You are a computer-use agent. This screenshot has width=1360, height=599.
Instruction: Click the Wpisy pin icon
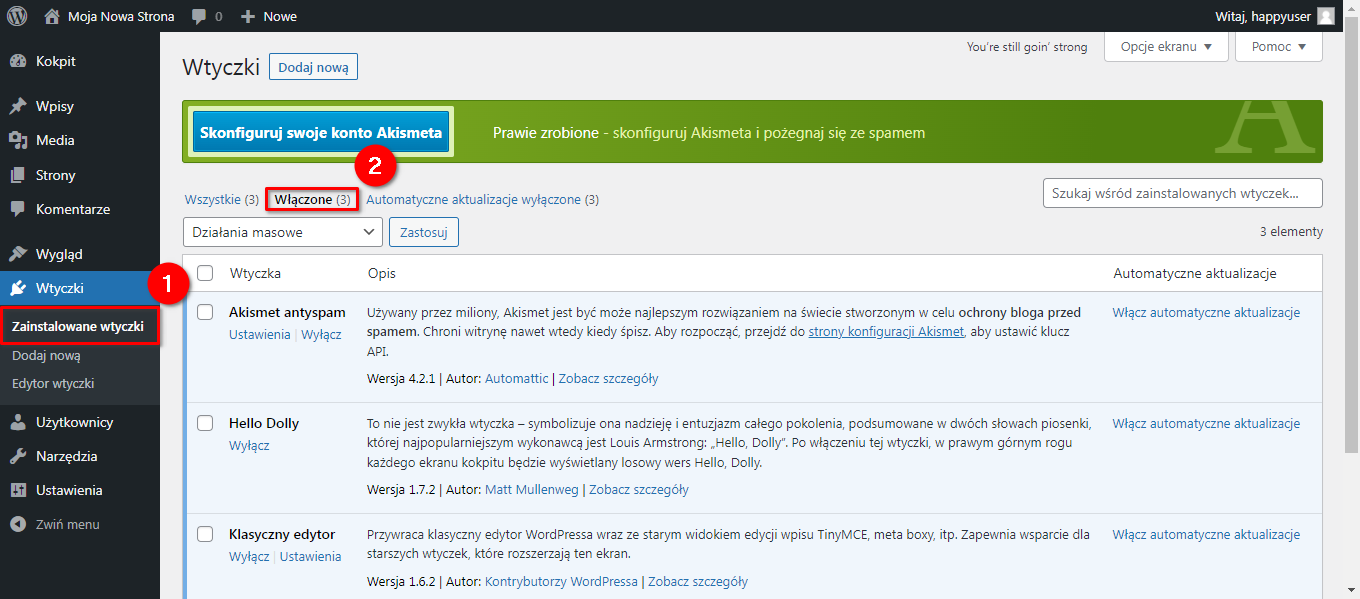[x=18, y=106]
